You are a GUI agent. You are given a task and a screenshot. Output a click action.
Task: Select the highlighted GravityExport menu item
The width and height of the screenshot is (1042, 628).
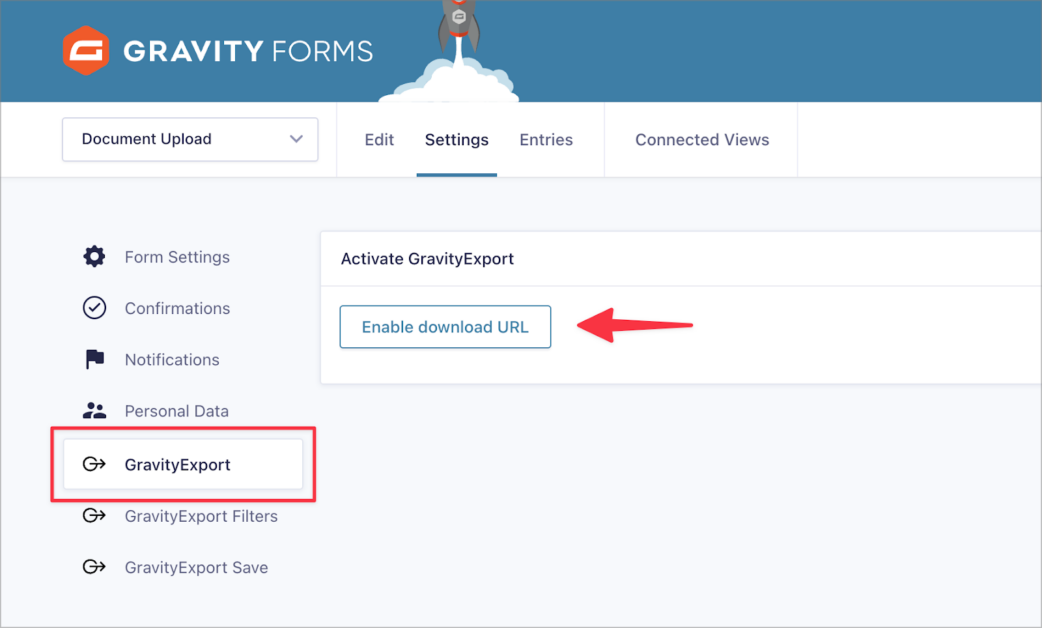coord(183,464)
